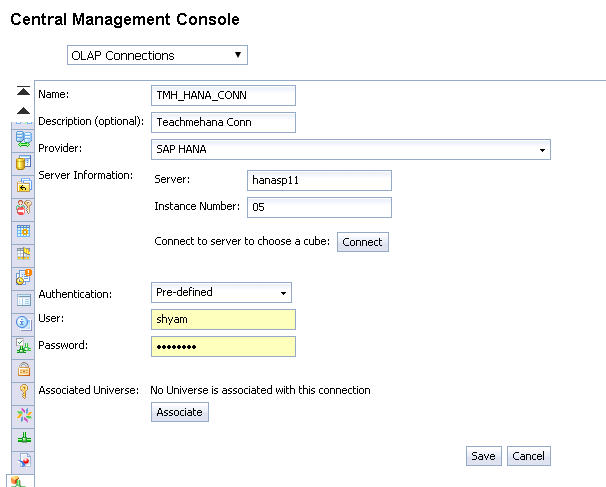The height and width of the screenshot is (487, 606).
Task: Click the 'Central Management Console' title
Action: click(x=125, y=19)
